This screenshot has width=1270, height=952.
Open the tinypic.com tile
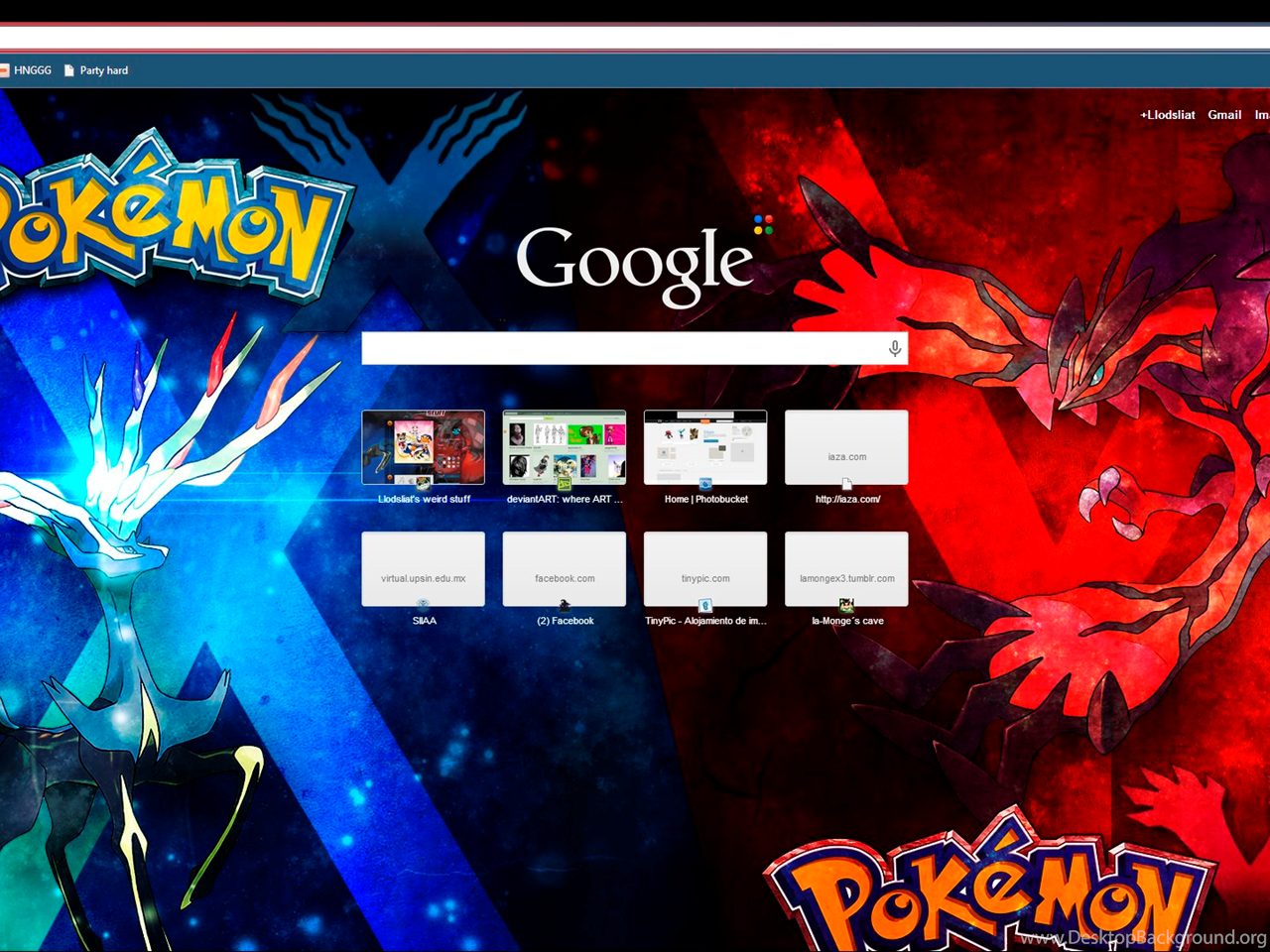pyautogui.click(x=705, y=569)
